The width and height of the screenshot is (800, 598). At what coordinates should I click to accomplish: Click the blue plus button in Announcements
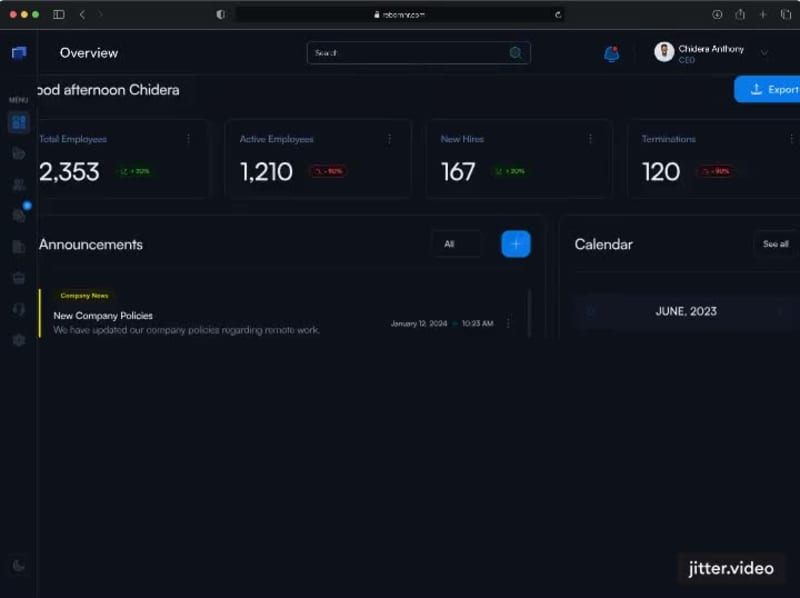point(515,243)
